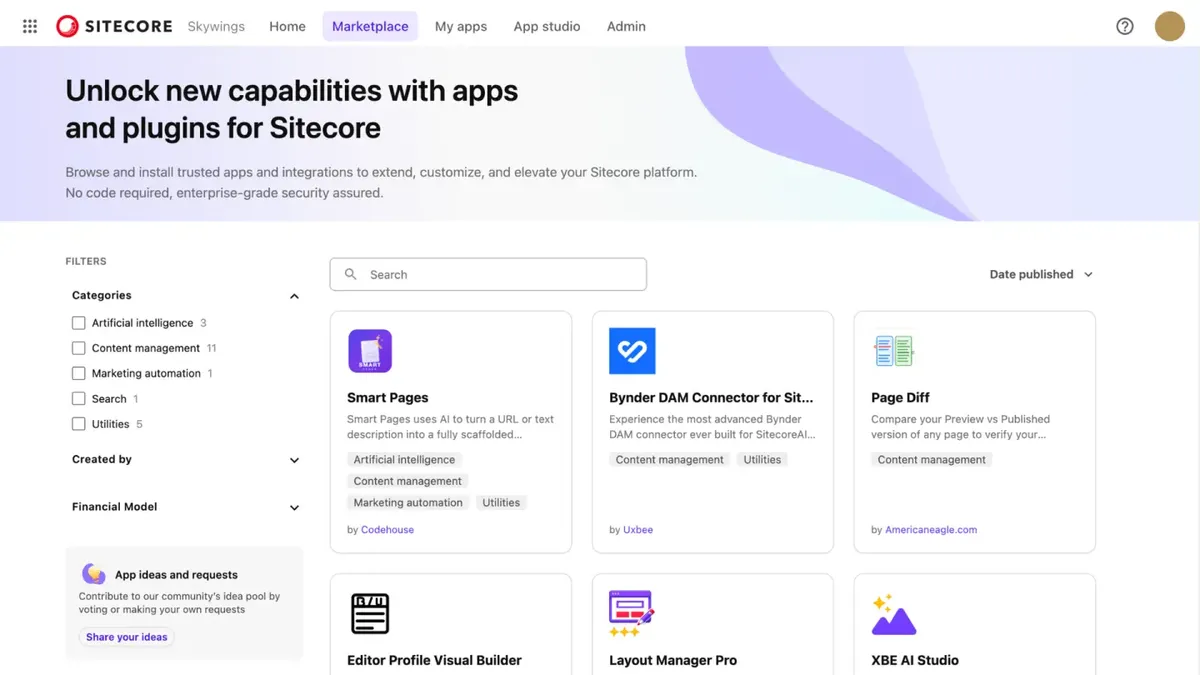Click the search magnifier icon

(351, 274)
